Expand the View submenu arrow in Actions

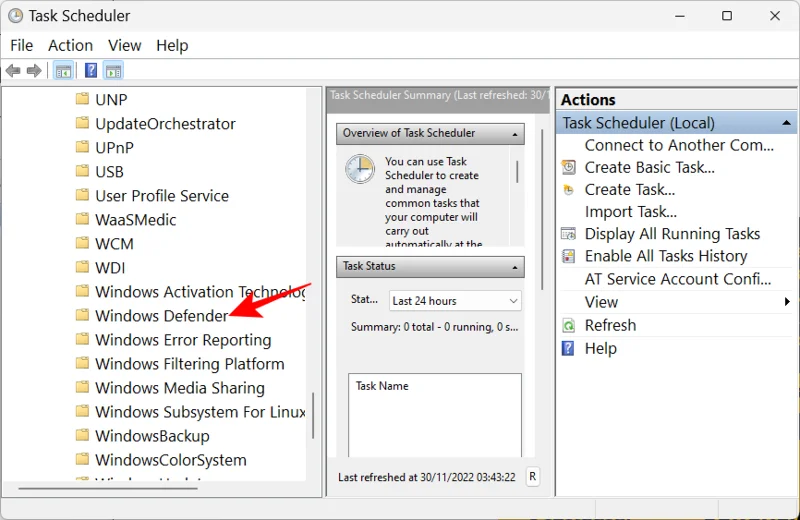tap(788, 302)
